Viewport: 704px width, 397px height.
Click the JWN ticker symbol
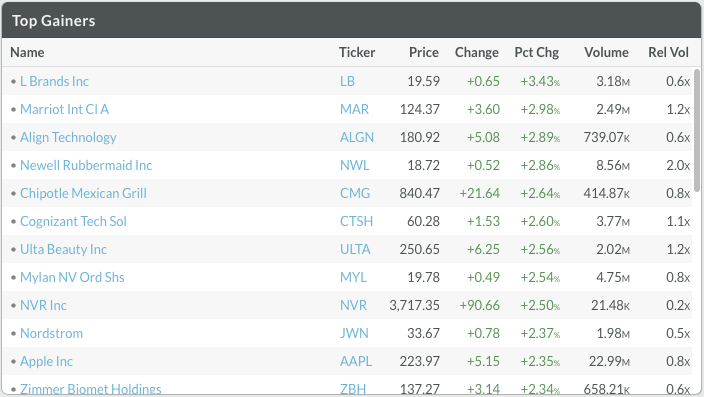pos(354,333)
